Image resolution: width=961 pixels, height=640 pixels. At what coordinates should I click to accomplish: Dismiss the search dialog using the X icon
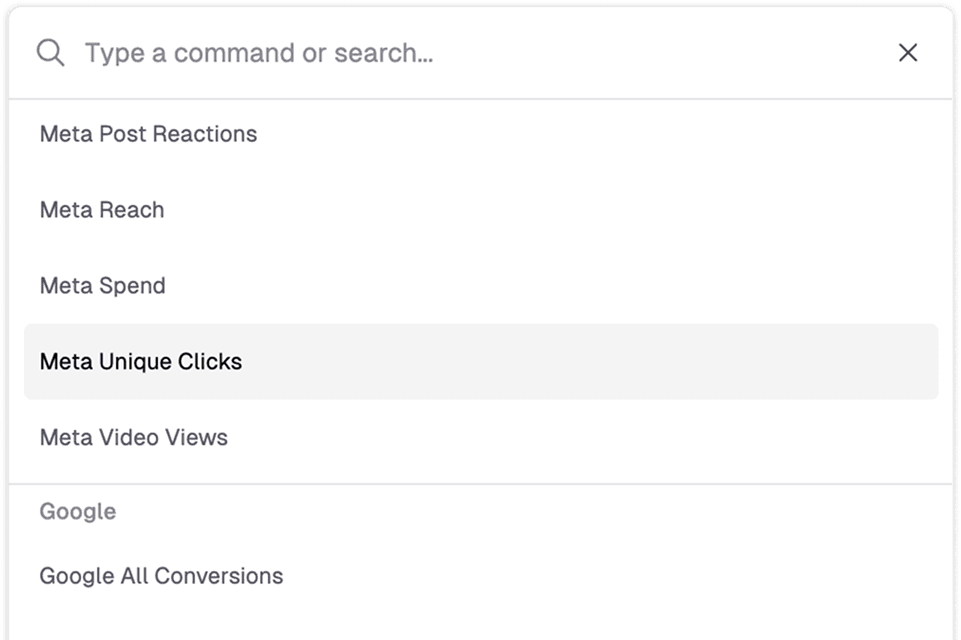[x=908, y=53]
